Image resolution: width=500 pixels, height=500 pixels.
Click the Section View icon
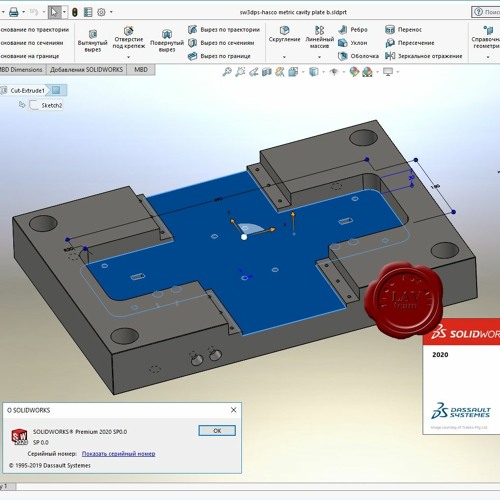tap(267, 72)
